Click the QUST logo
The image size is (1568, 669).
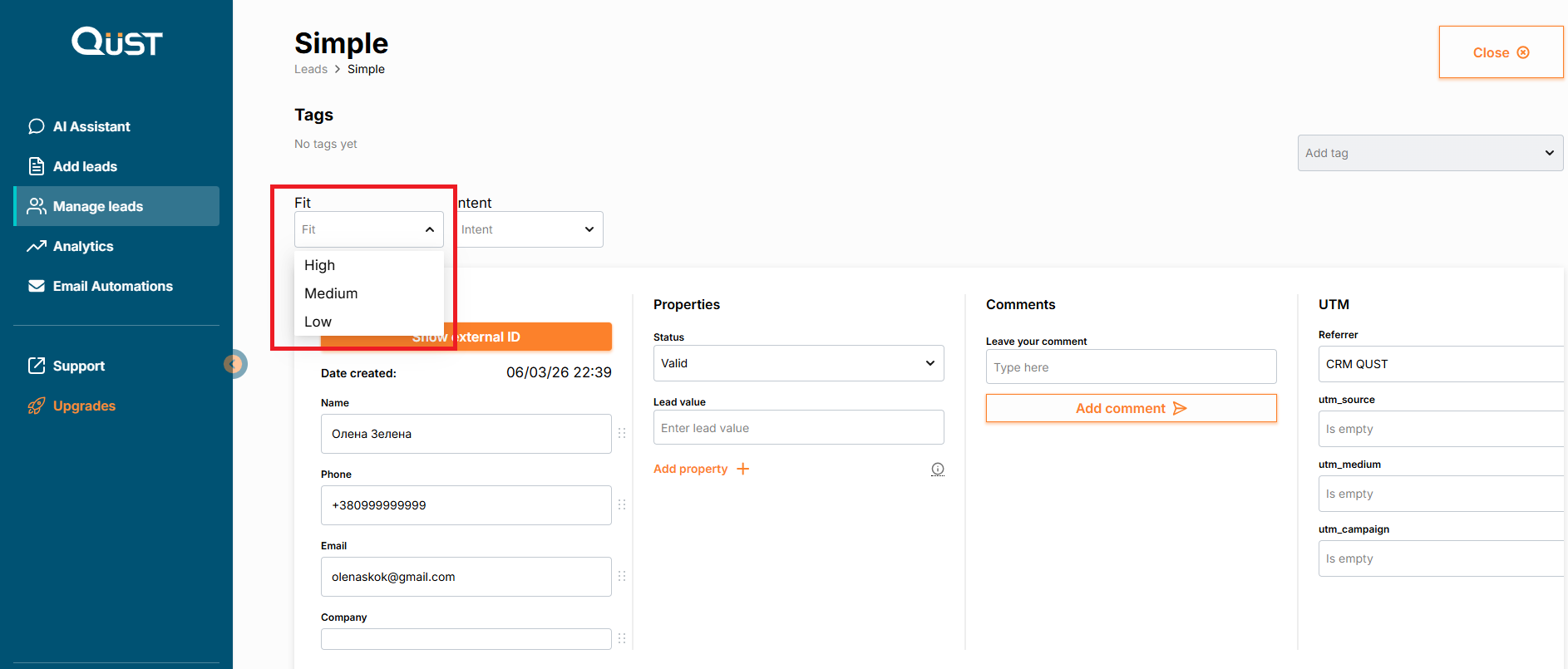coord(116,42)
